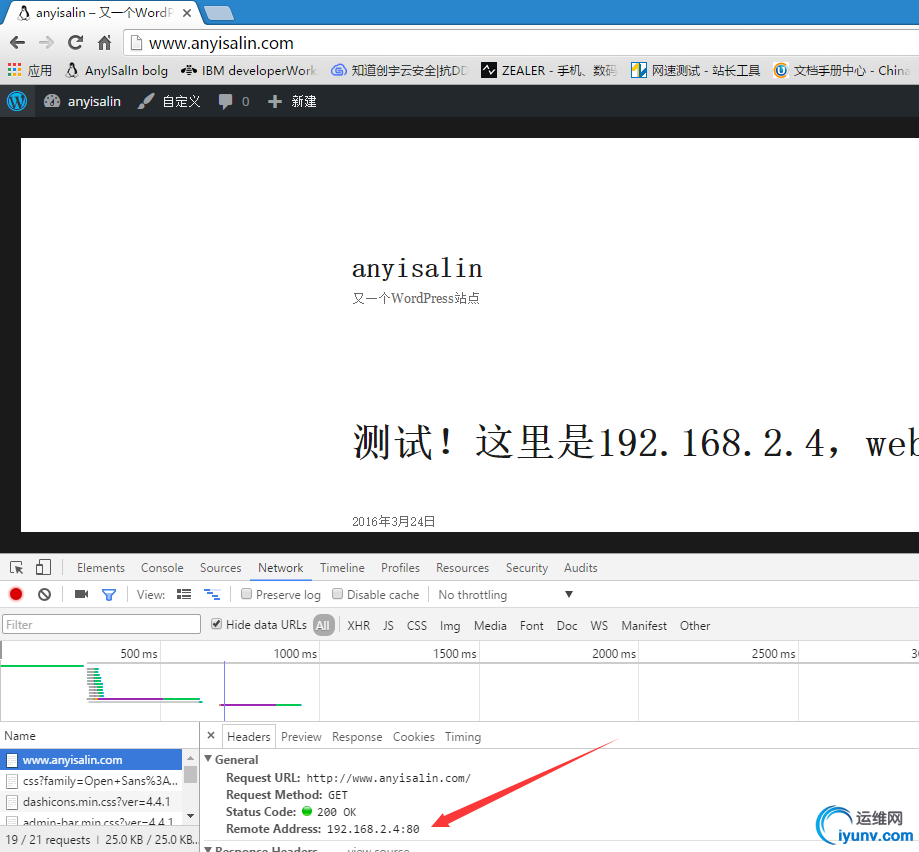919x852 pixels.
Task: Click the red record network log button
Action: click(x=16, y=594)
